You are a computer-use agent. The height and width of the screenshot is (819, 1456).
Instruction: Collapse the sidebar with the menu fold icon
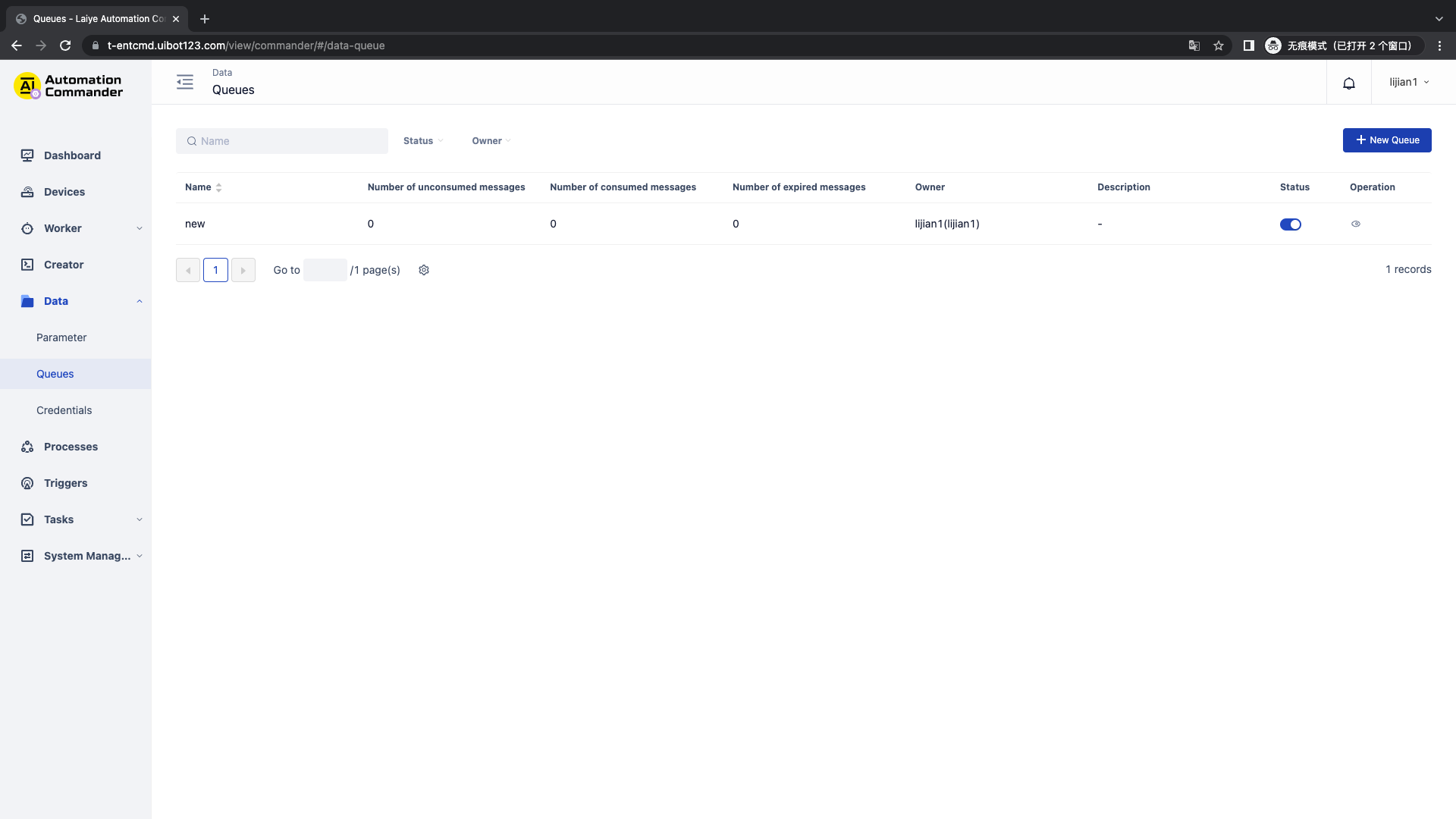185,82
